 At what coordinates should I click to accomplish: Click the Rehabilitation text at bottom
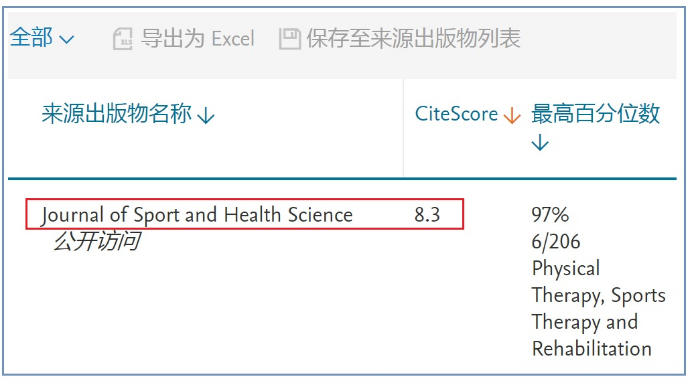click(591, 349)
